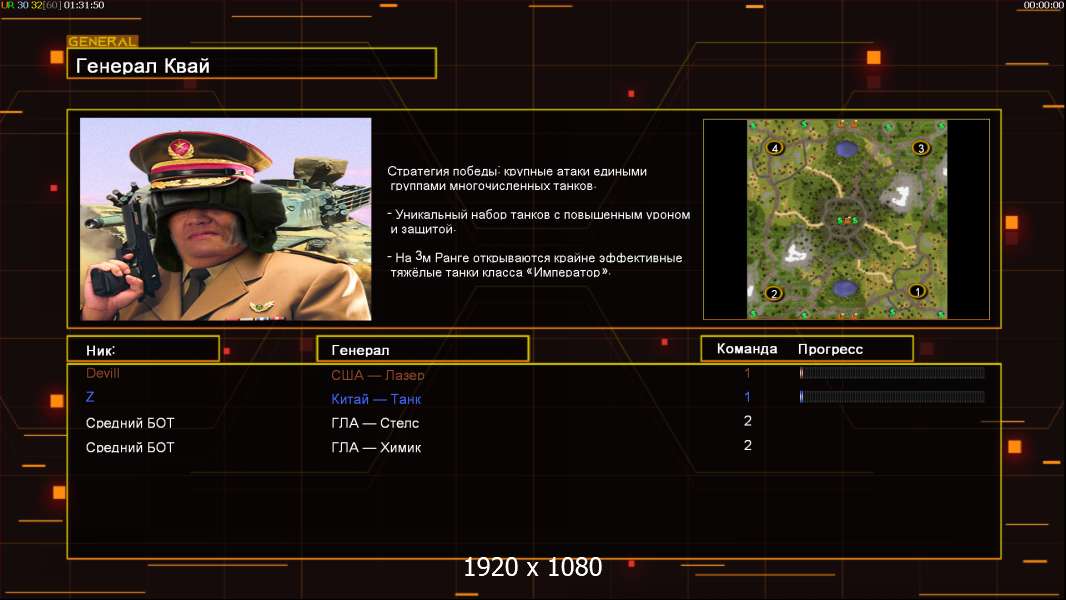Image resolution: width=1066 pixels, height=600 pixels.
Task: Click the 'Генерал Квай' title field
Action: click(x=252, y=64)
